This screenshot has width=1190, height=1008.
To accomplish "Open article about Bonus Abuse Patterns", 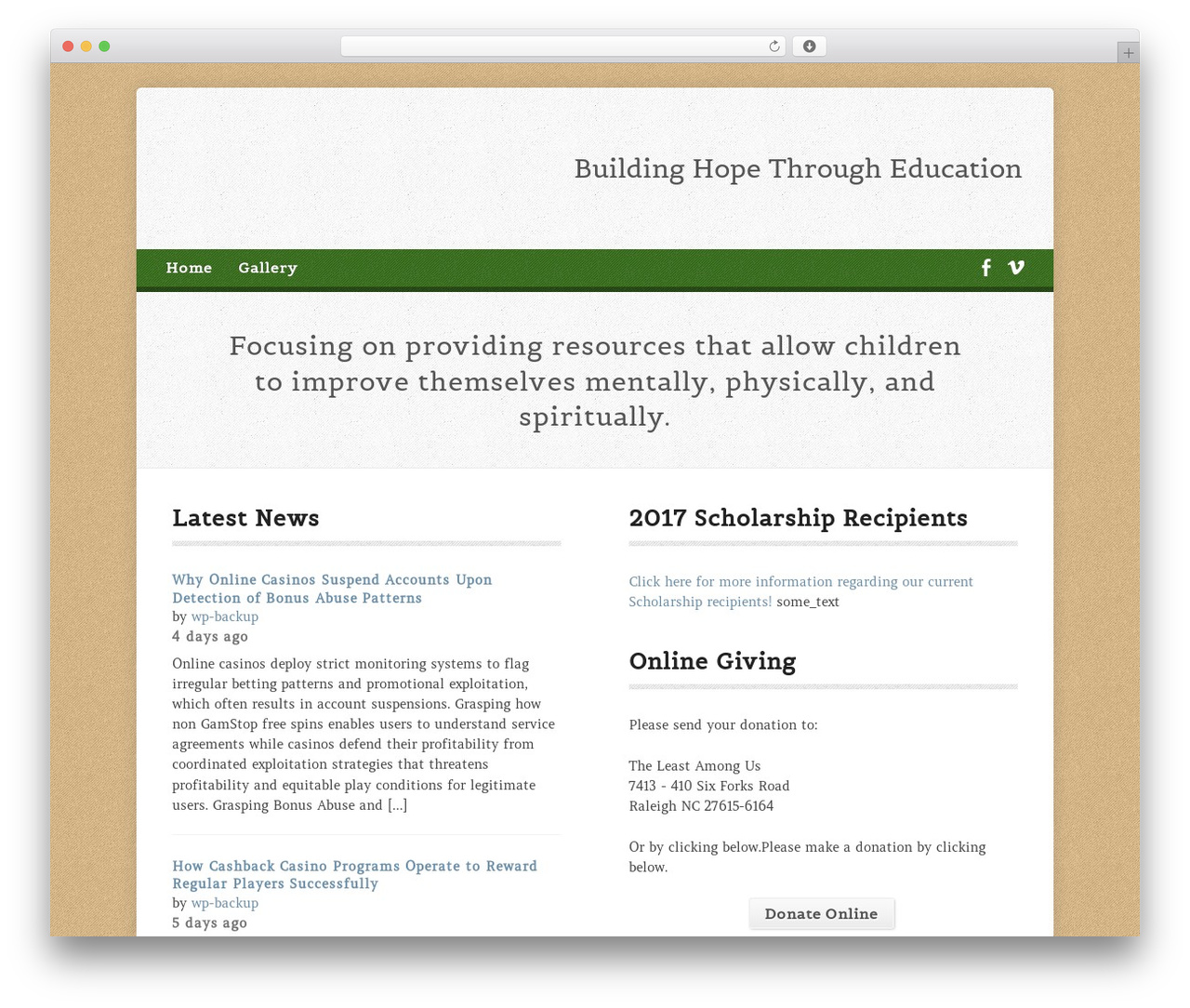I will [332, 589].
